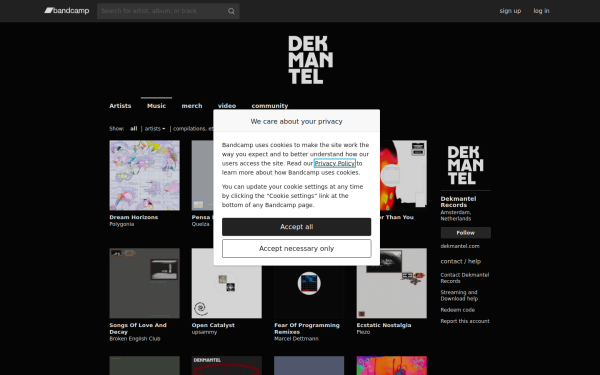Image resolution: width=600 pixels, height=375 pixels.
Task: Open the album with the DEKMANTEL red cover
Action: click(x=227, y=365)
